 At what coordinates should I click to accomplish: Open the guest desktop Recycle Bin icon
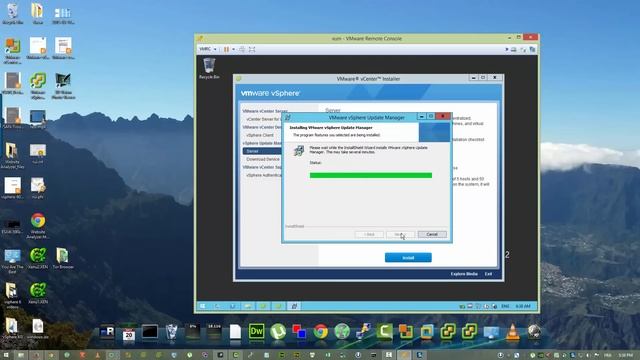click(209, 68)
